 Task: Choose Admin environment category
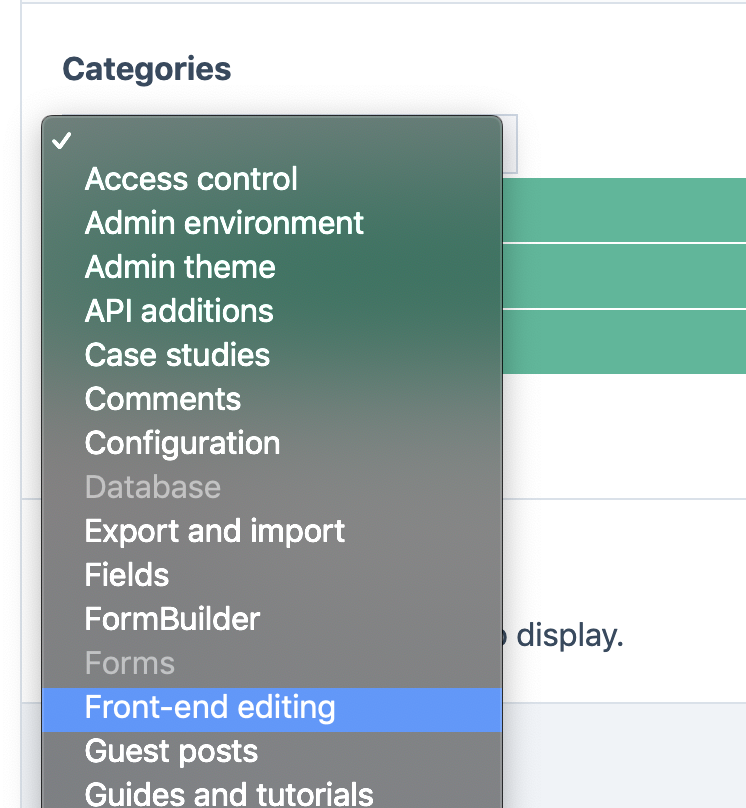point(224,223)
